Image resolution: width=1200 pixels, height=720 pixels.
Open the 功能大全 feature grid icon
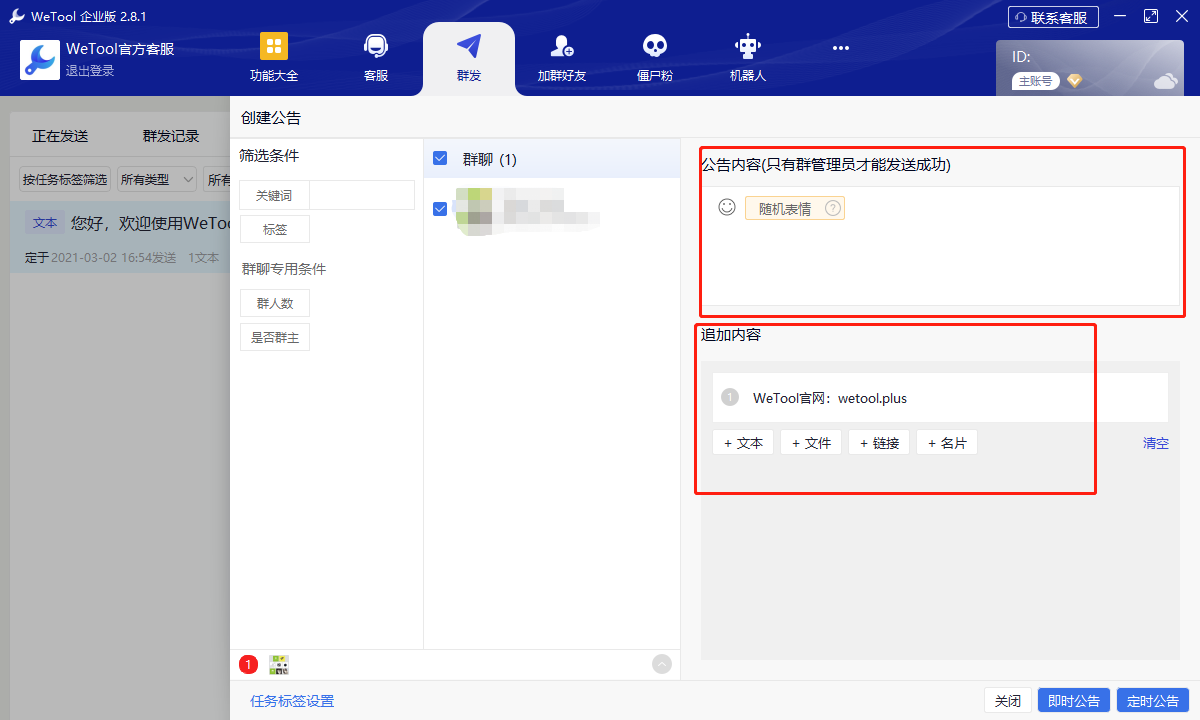coord(274,46)
